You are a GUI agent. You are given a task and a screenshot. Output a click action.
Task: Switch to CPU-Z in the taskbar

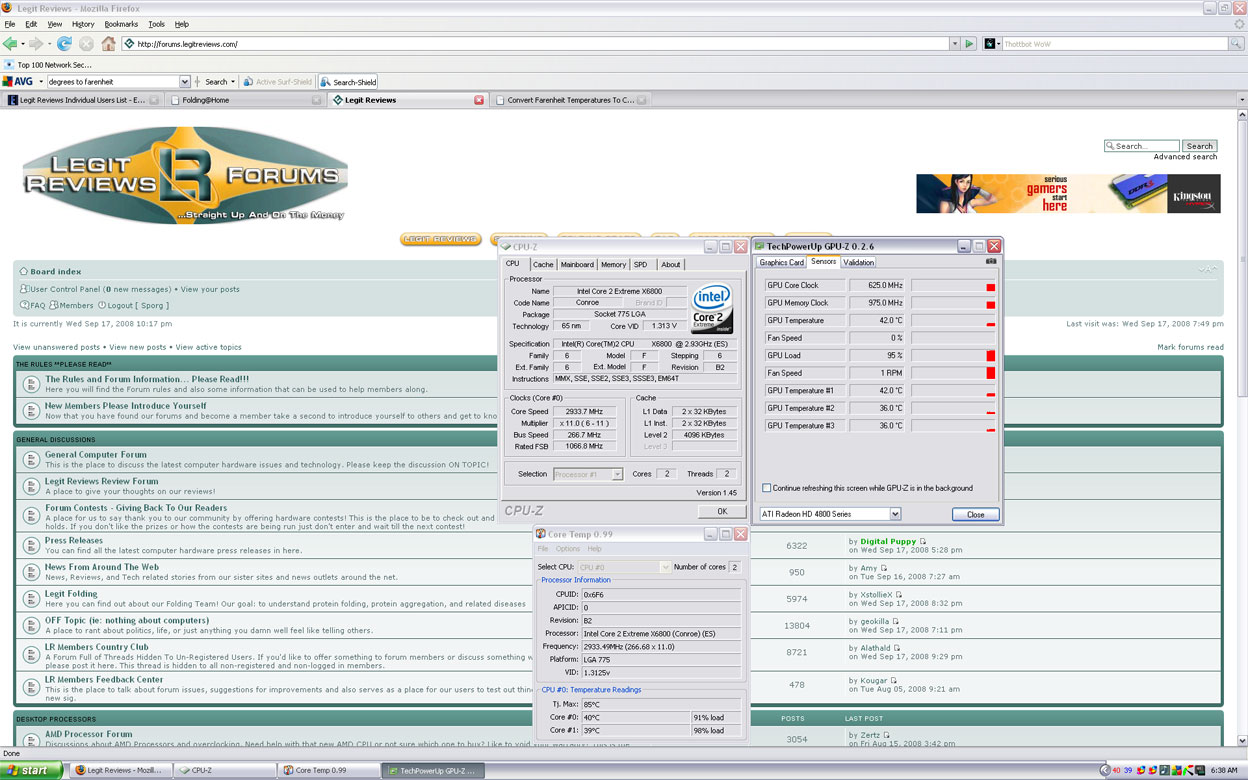(226, 771)
